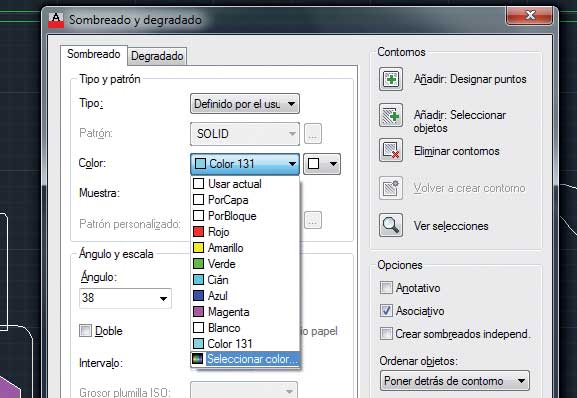Uncheck the Asociativo checkbox
577x398 pixels.
[386, 311]
